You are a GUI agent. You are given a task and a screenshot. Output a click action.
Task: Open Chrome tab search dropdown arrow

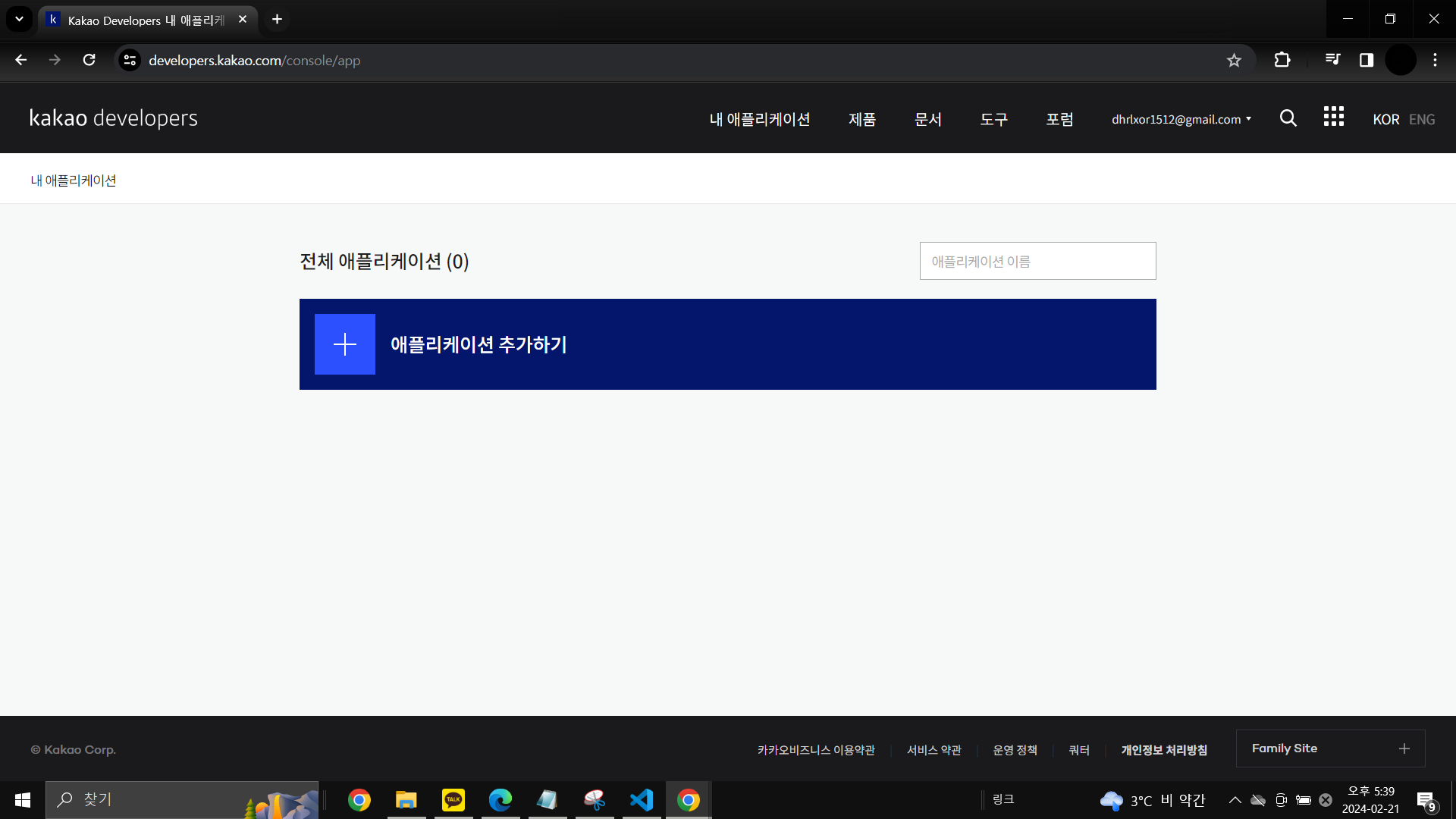[19, 19]
